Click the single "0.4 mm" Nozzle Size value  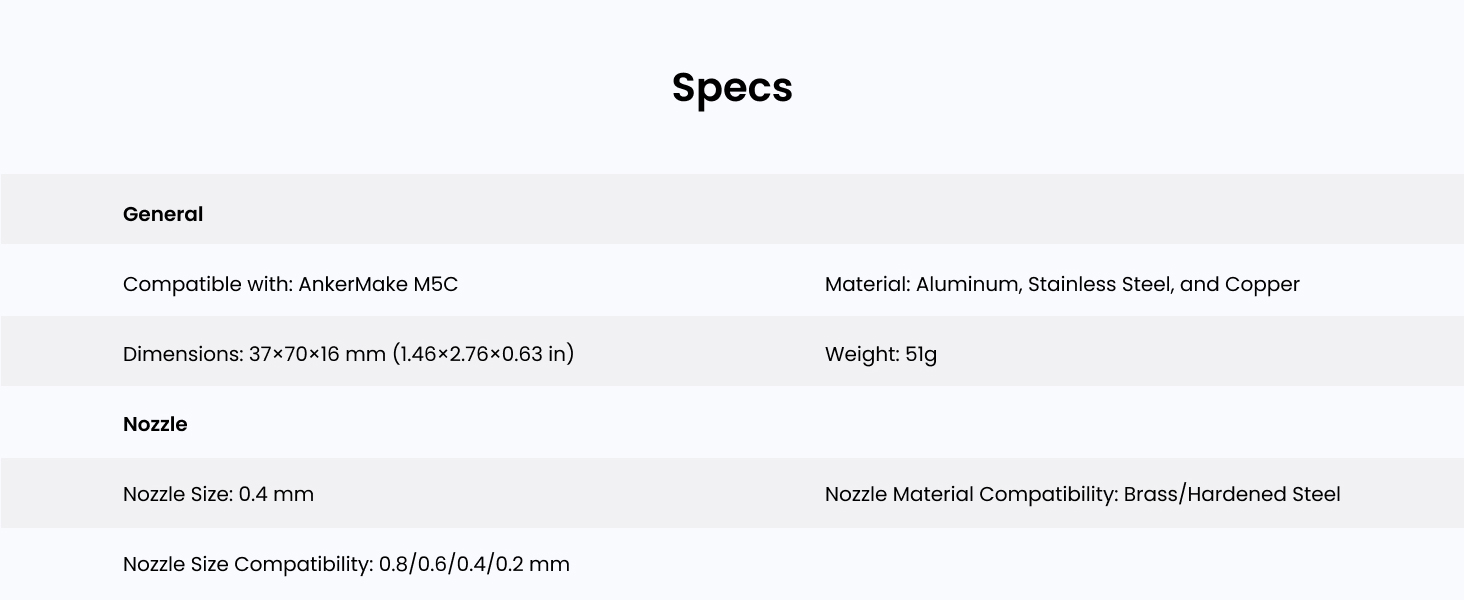(276, 494)
